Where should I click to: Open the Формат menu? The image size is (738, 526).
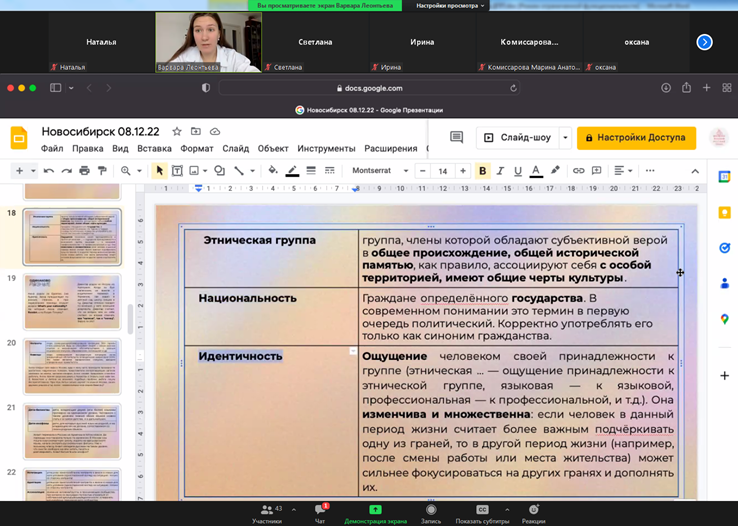click(197, 148)
